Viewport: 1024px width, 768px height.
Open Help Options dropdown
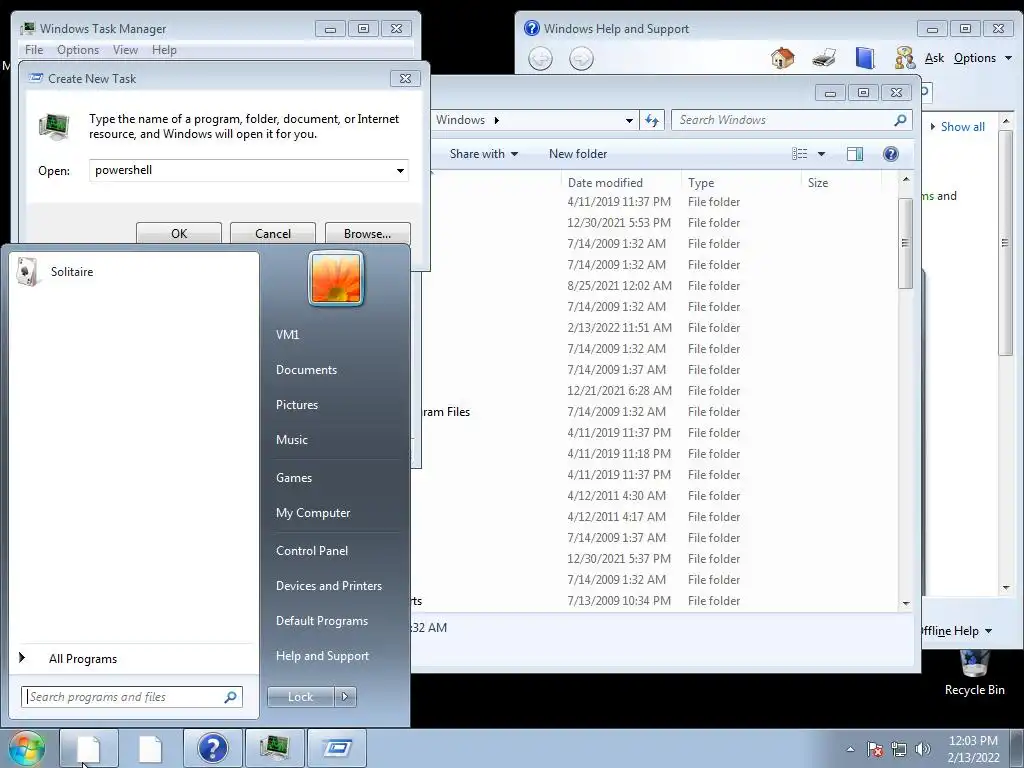coord(982,58)
